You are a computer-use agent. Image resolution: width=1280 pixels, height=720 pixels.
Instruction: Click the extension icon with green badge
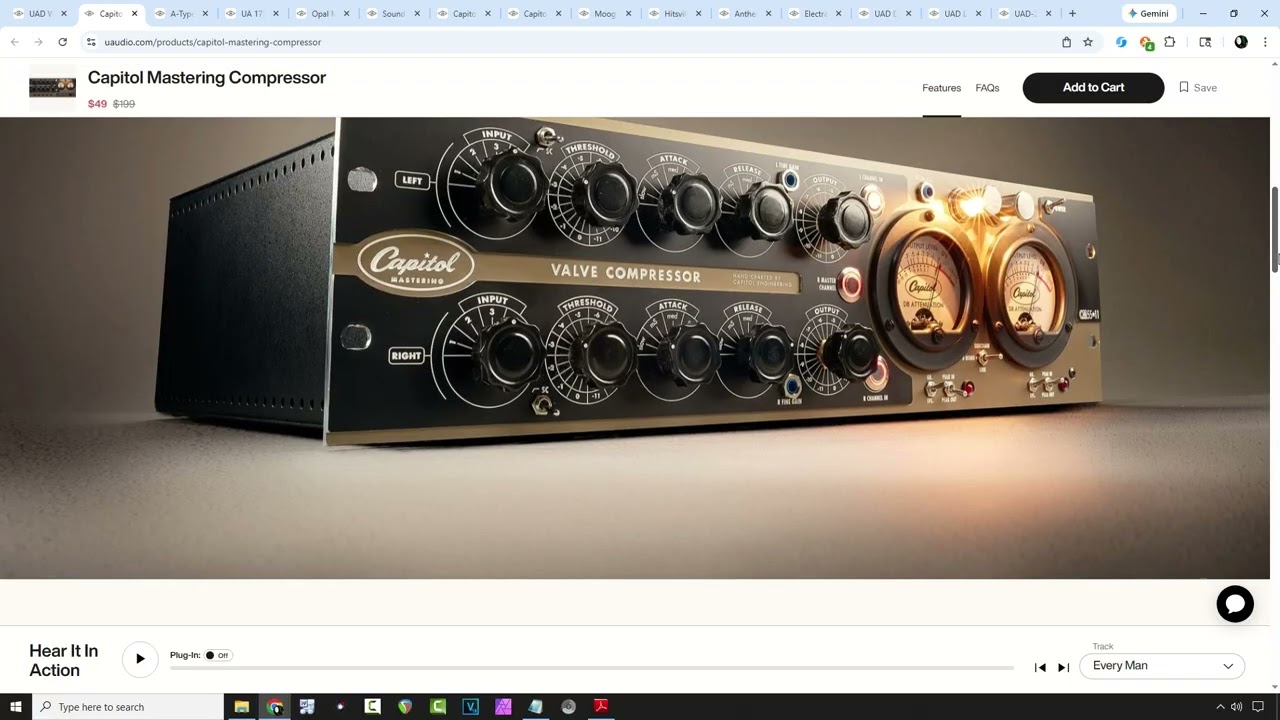tap(1146, 43)
